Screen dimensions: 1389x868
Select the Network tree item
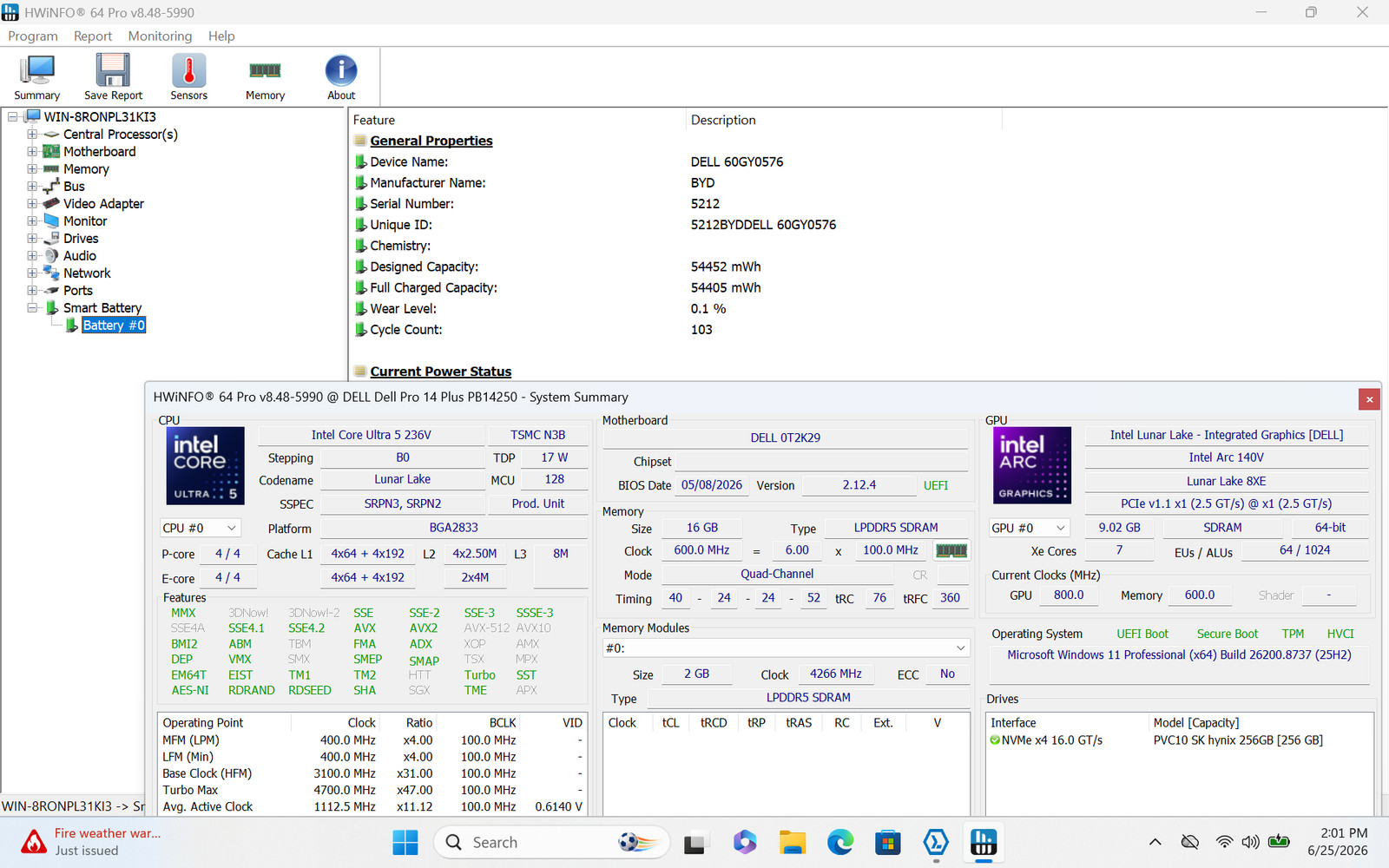click(x=87, y=273)
